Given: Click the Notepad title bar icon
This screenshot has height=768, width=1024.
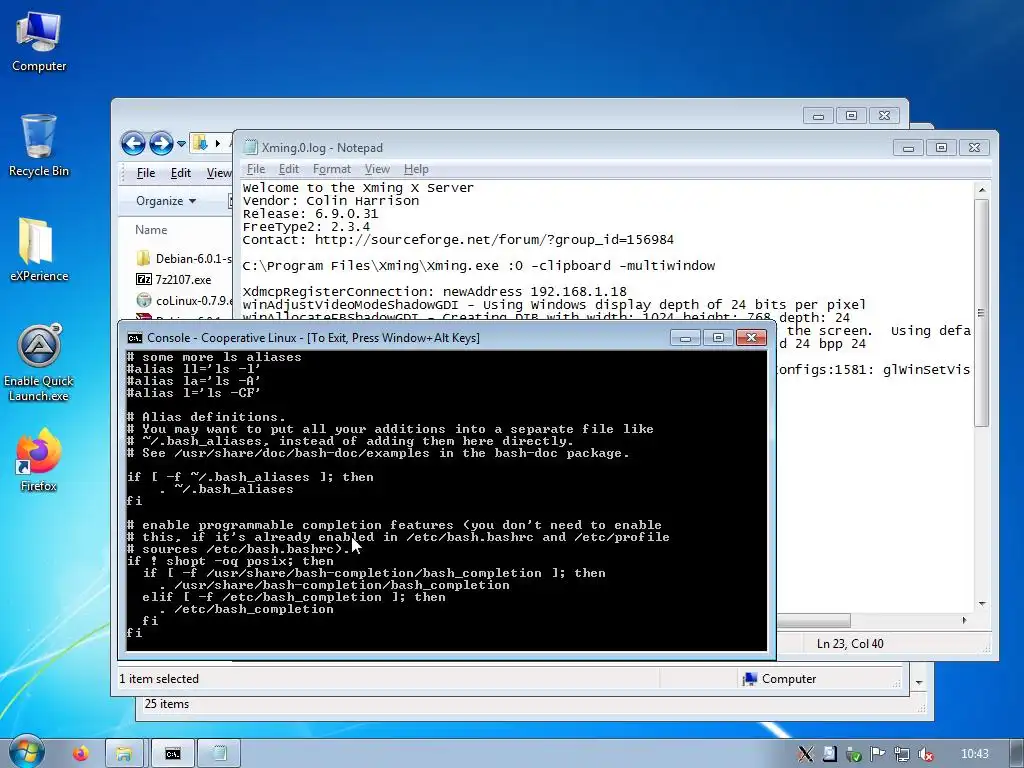Looking at the screenshot, I should (x=250, y=148).
